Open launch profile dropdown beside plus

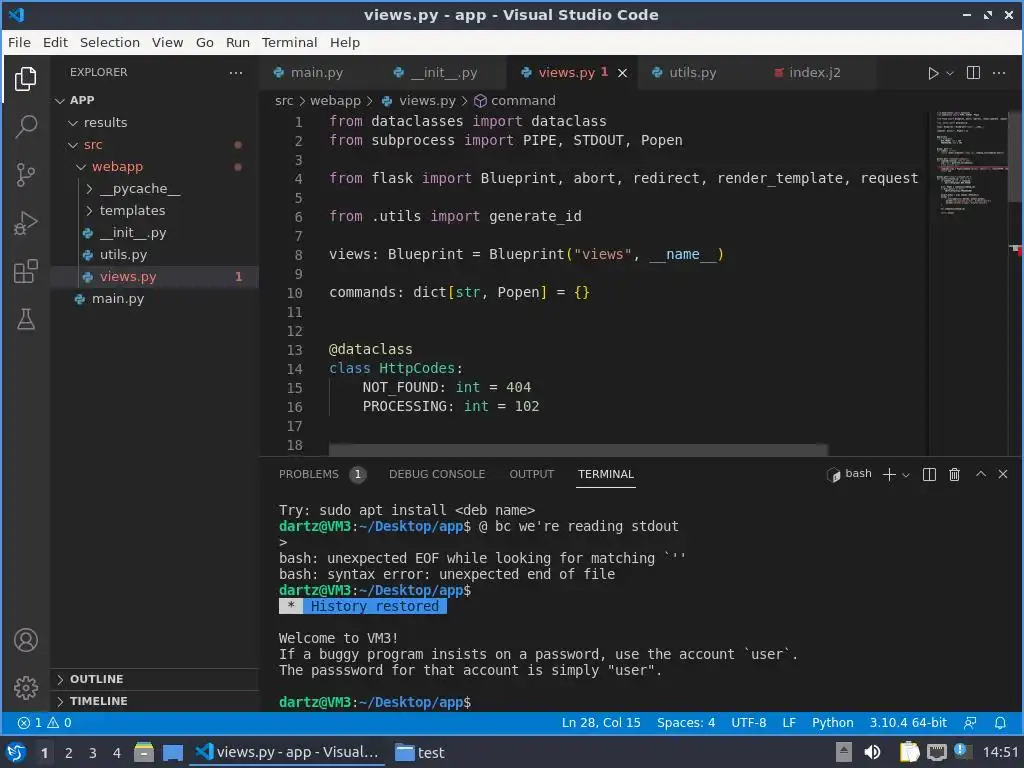pos(906,475)
